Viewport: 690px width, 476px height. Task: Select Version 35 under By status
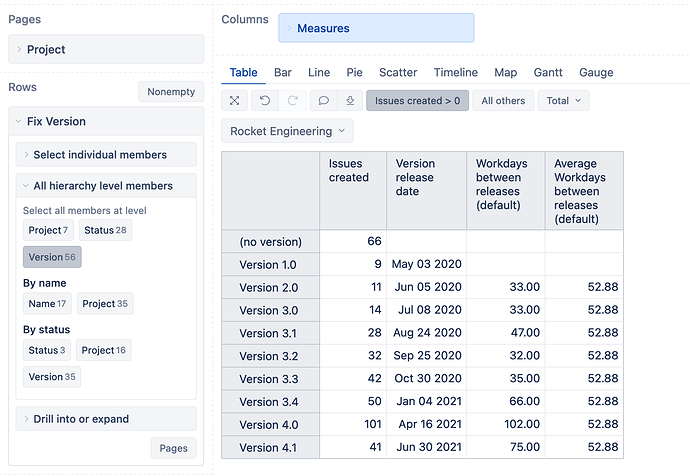coord(52,377)
